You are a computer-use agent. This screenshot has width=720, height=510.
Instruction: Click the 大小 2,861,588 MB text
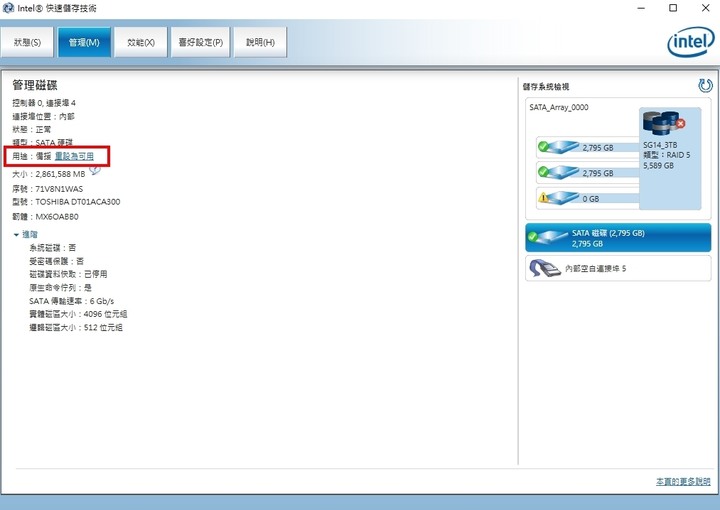[49, 174]
